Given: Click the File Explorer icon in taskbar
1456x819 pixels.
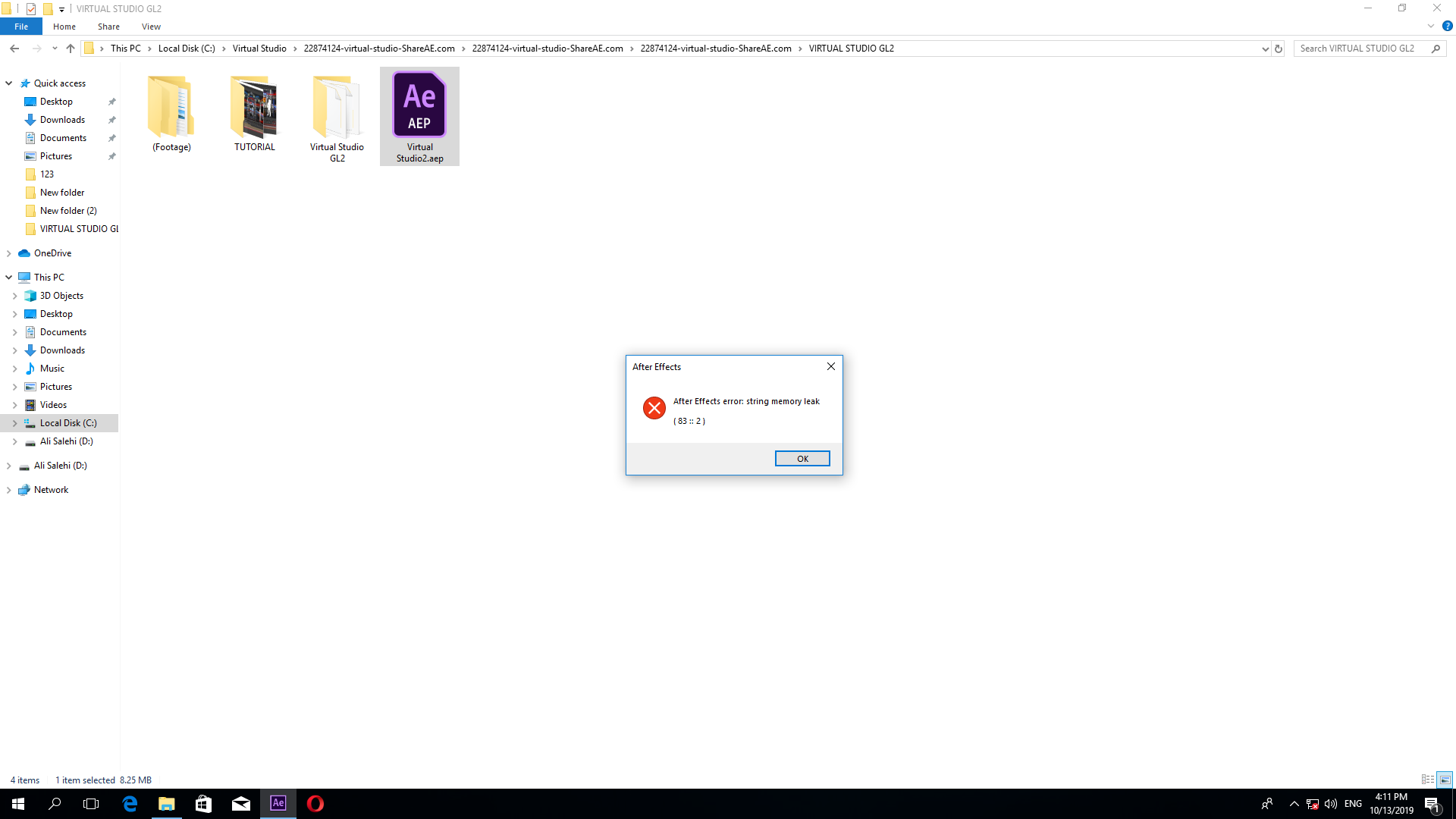Looking at the screenshot, I should click(x=167, y=803).
